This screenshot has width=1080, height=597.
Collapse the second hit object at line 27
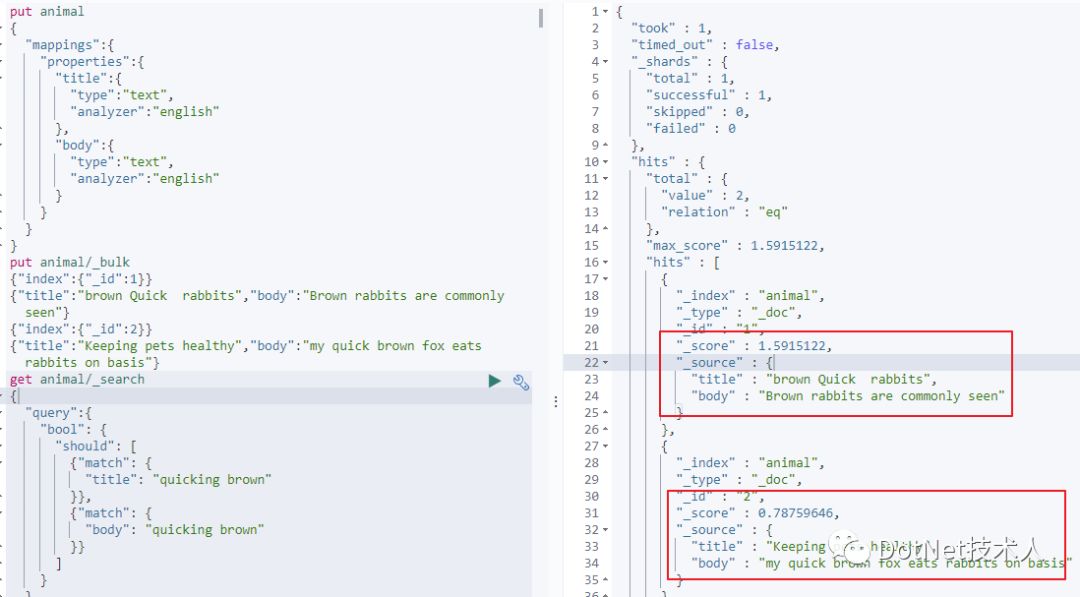click(x=605, y=446)
